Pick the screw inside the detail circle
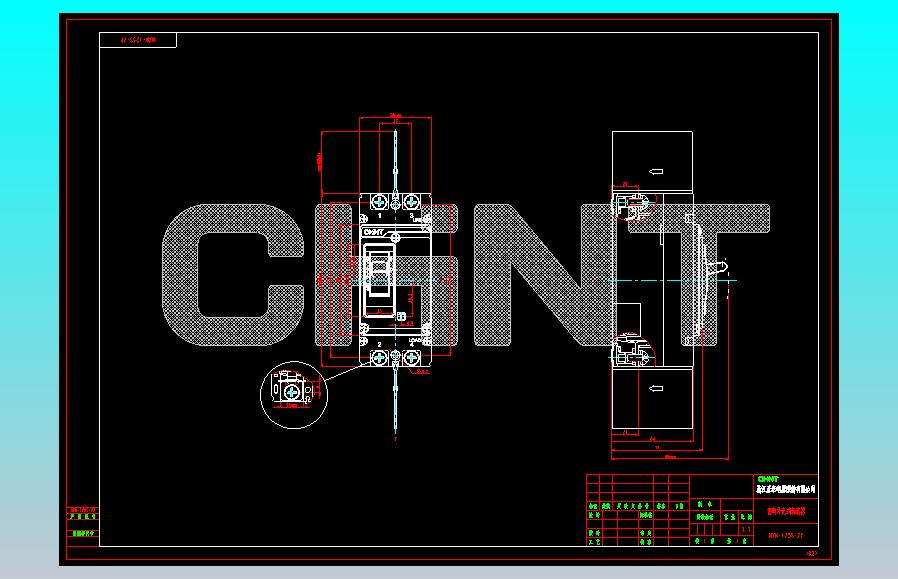The width and height of the screenshot is (898, 579). [292, 392]
